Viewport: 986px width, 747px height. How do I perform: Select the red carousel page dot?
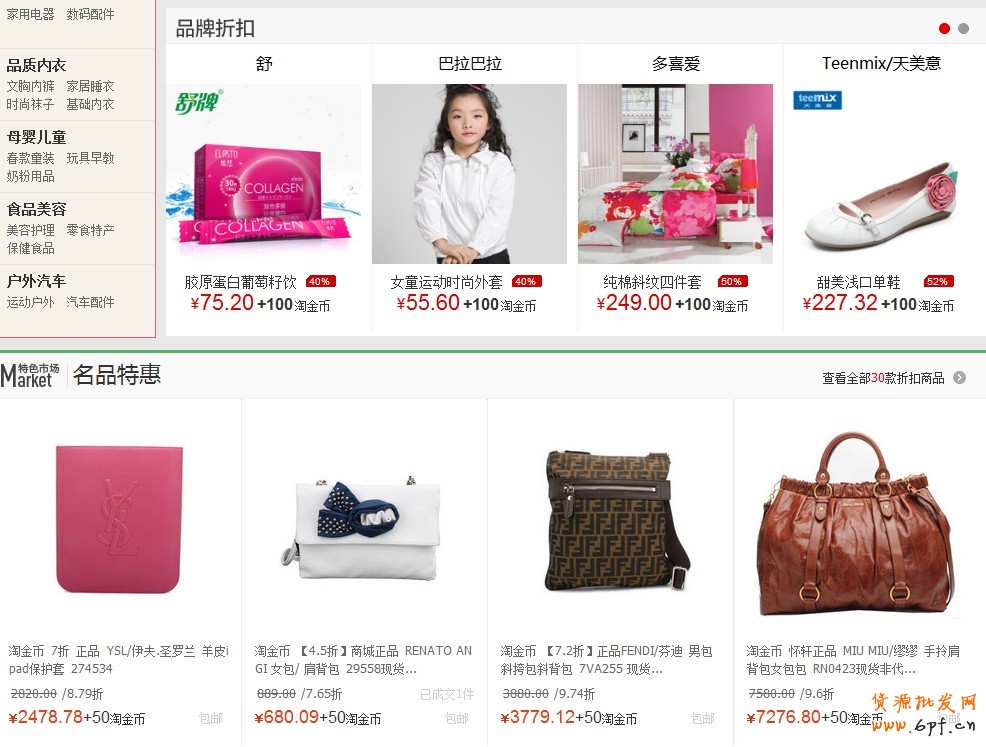(944, 28)
